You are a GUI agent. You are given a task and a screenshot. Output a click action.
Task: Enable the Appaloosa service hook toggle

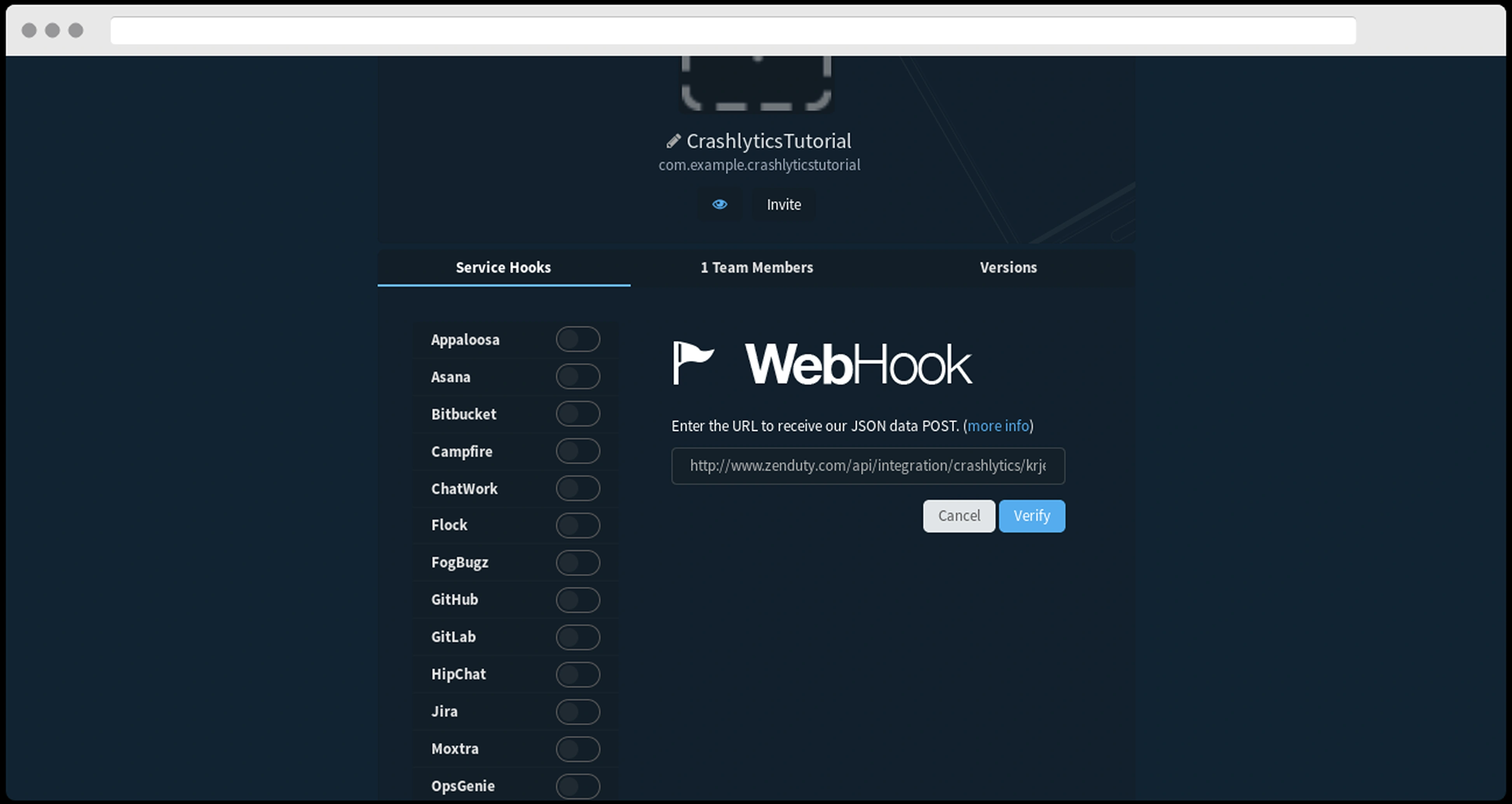click(x=577, y=339)
